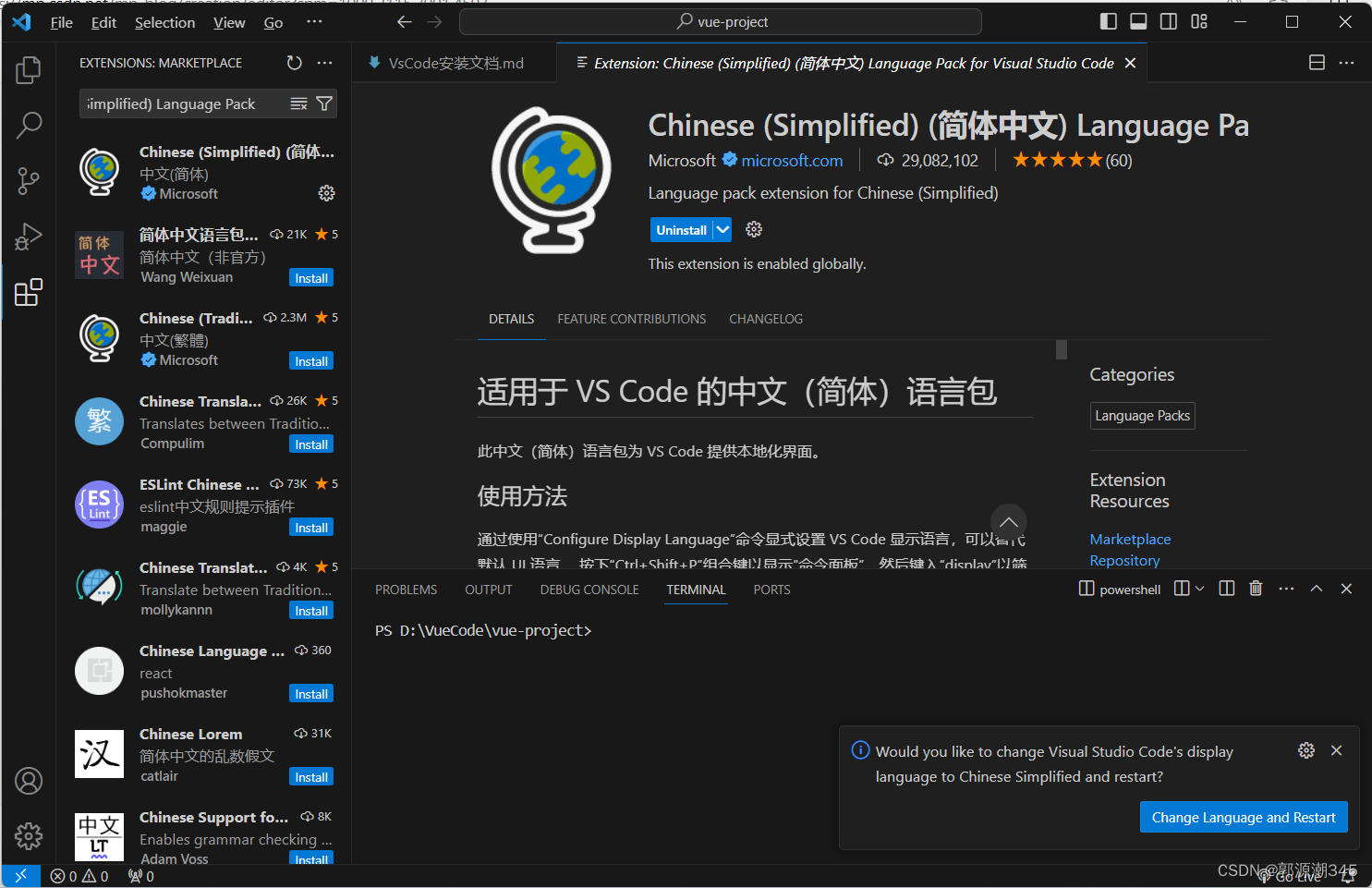Viewport: 1372px width, 888px height.
Task: Open manage gear for Chinese (Simplified) list item
Action: [326, 193]
